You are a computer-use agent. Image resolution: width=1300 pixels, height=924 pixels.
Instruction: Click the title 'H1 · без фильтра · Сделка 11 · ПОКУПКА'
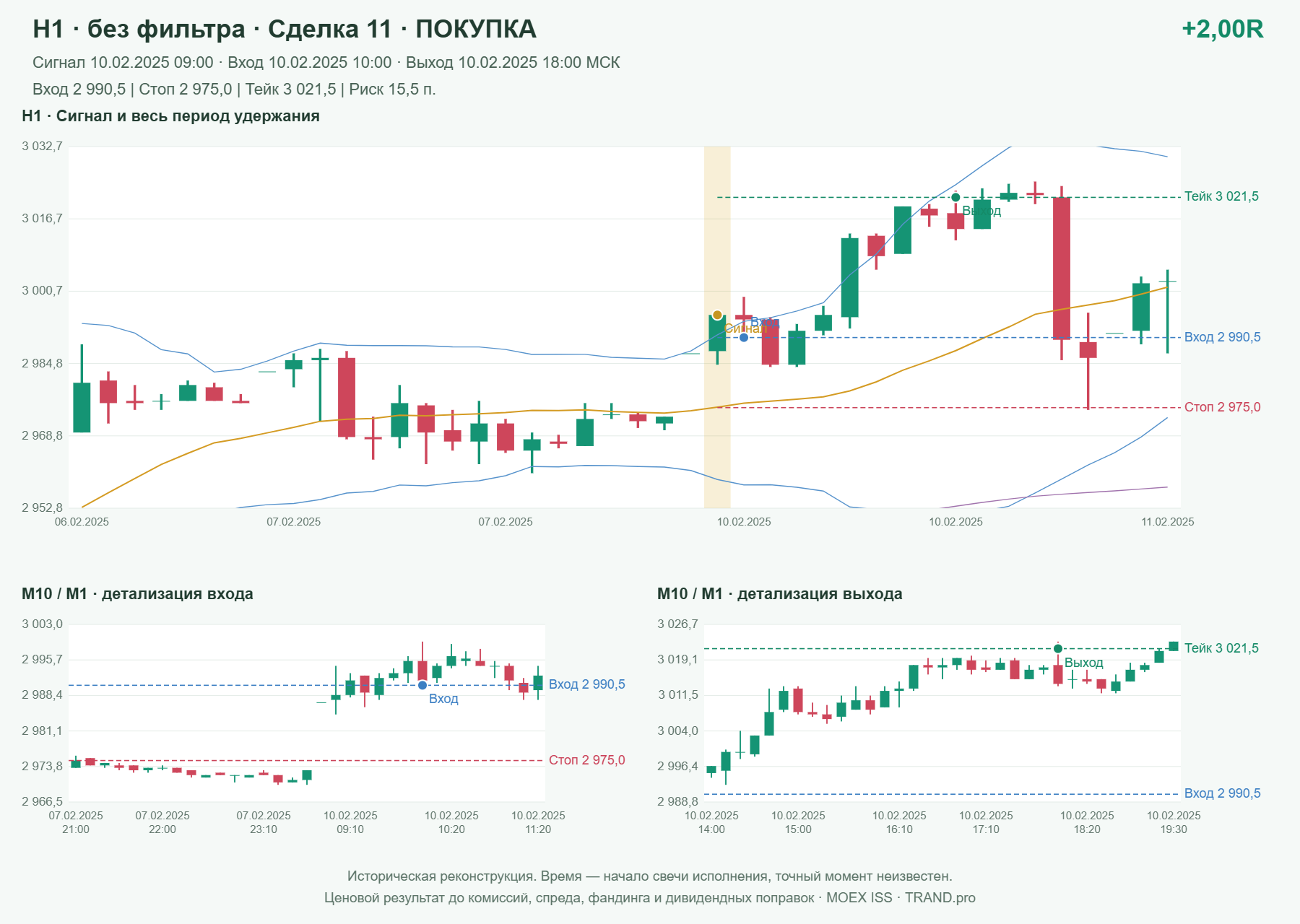285,29
